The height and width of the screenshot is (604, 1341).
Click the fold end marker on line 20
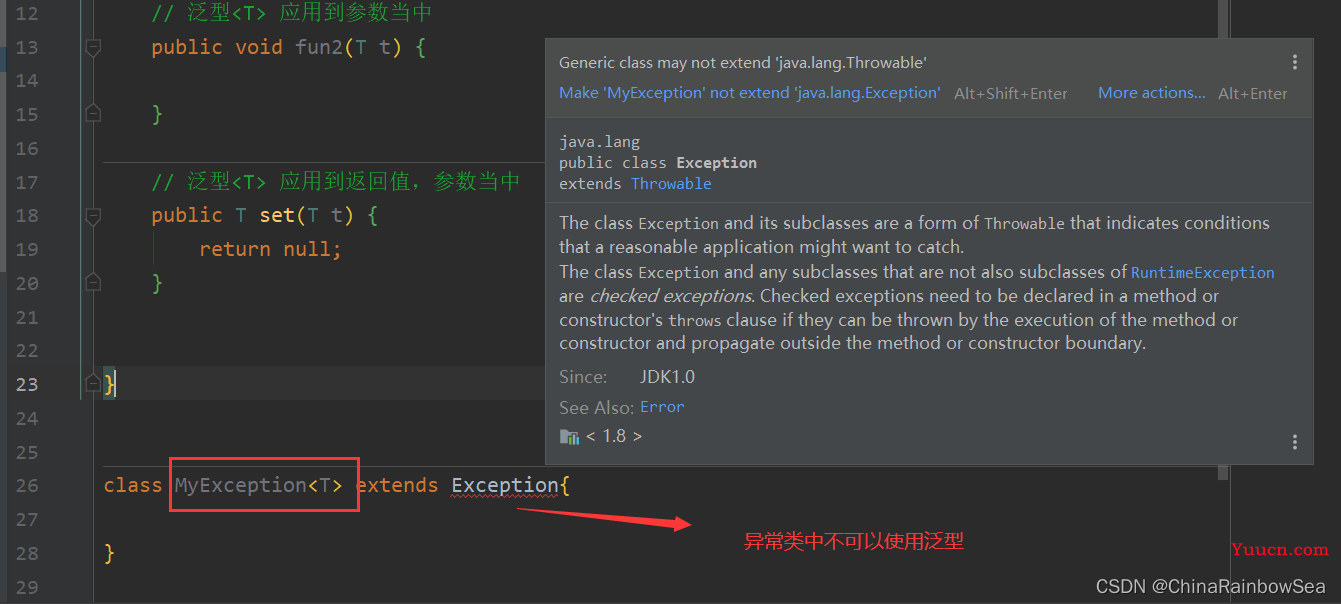[x=93, y=282]
